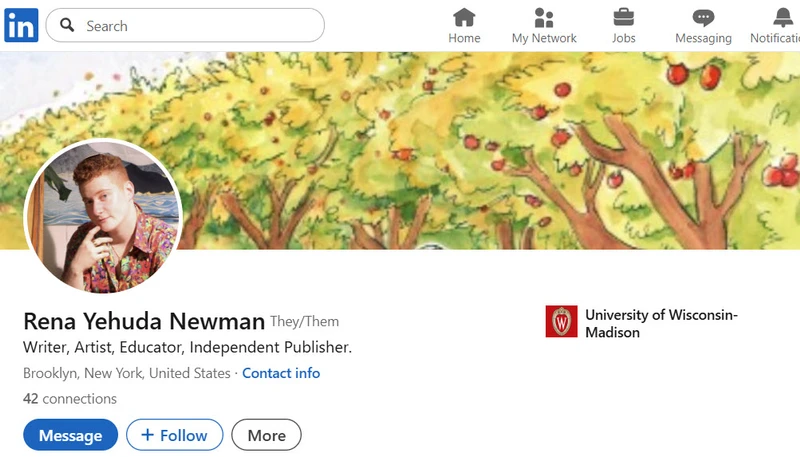This screenshot has width=800, height=457.
Task: Check the Notifications bell icon
Action: tap(782, 18)
